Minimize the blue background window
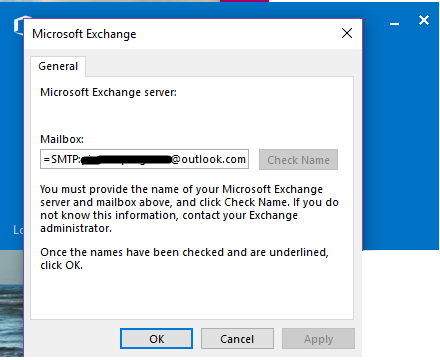Screen dimensions: 440x360 click(x=395, y=23)
